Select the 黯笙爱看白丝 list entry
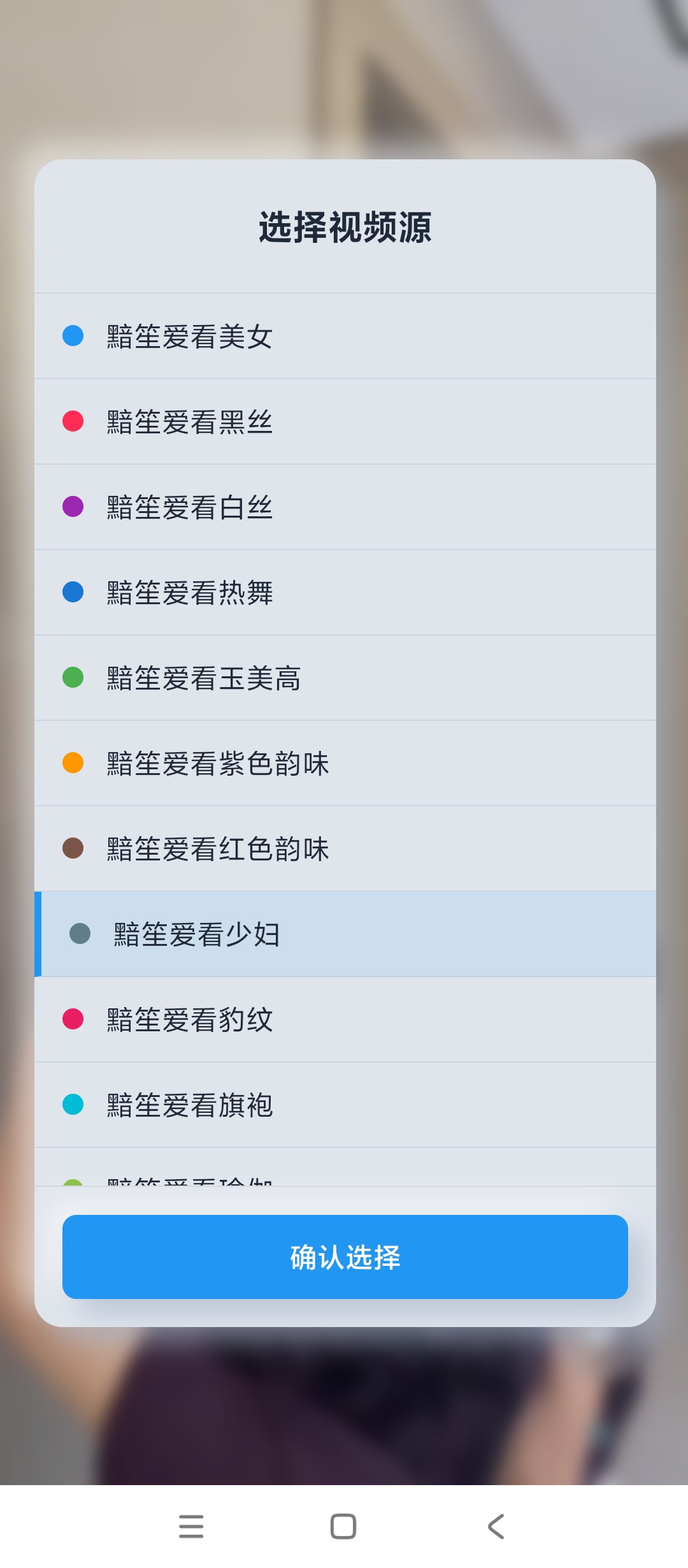 (190, 507)
